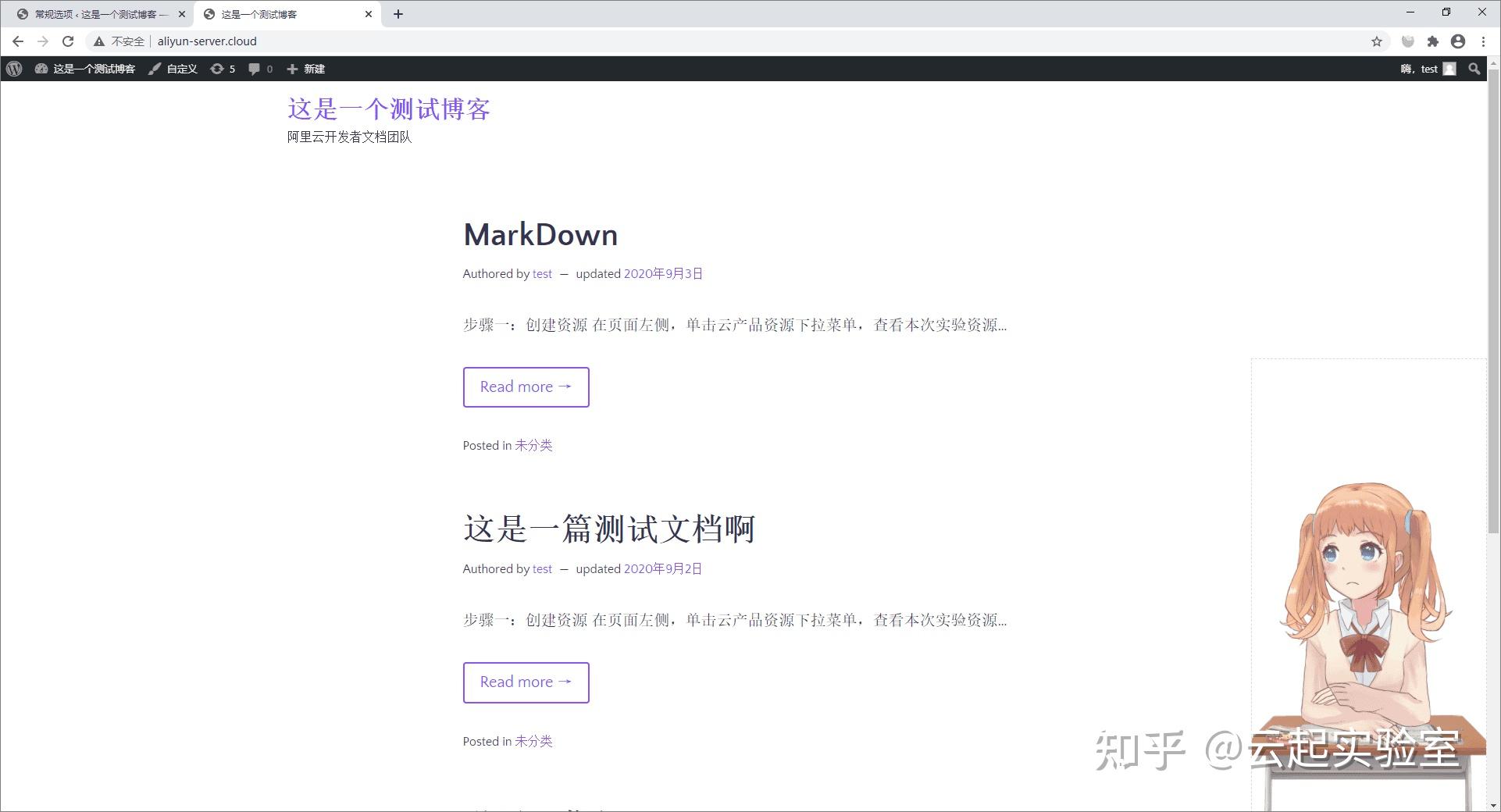The height and width of the screenshot is (812, 1501).
Task: Focus the address bar showing aliyun-server.cloud
Action: click(734, 41)
